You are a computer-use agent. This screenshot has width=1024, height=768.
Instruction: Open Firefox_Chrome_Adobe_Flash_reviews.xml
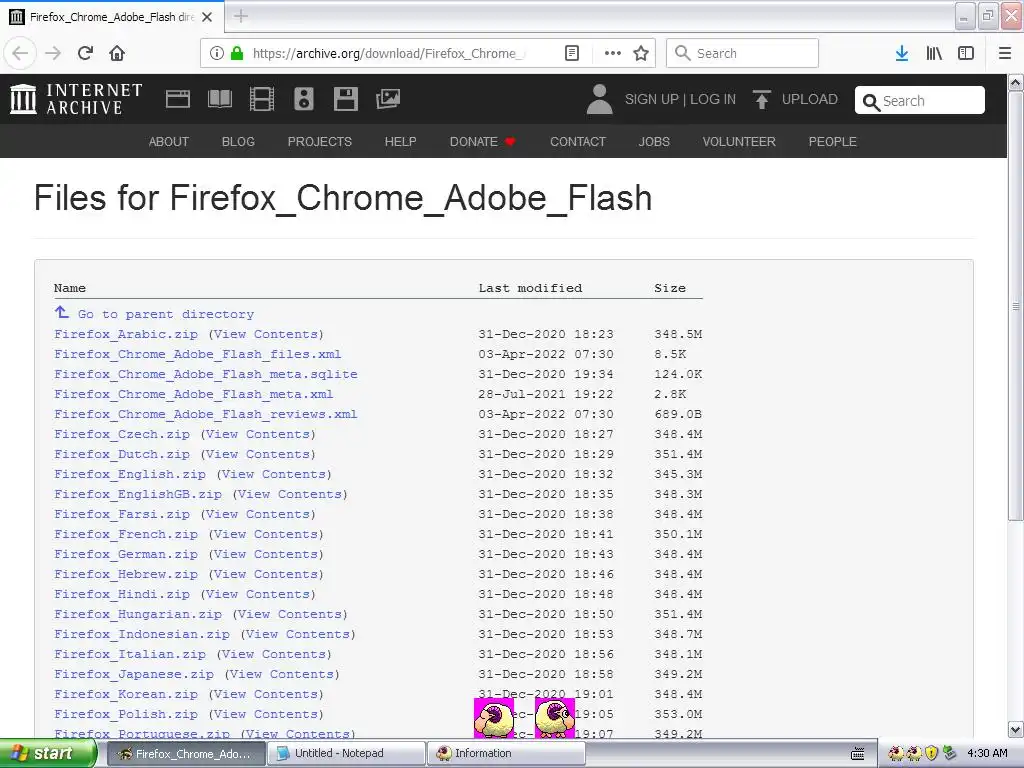click(x=206, y=414)
